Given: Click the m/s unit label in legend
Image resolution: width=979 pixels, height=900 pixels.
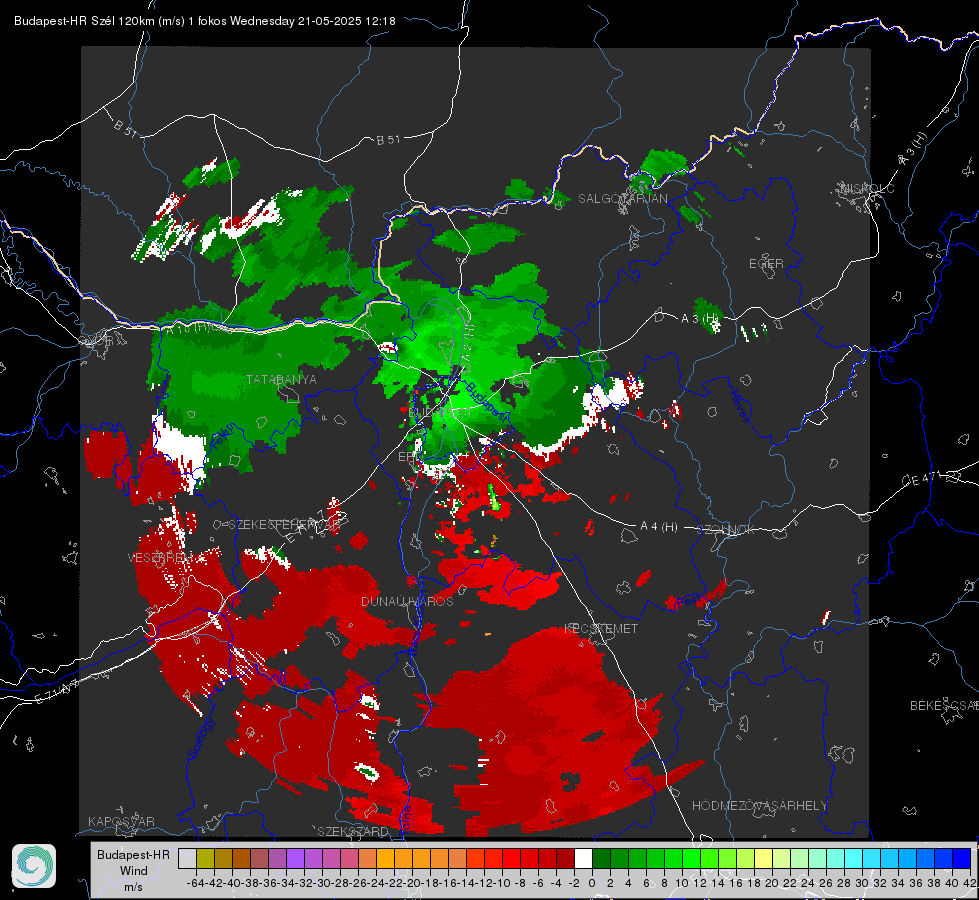Looking at the screenshot, I should tap(133, 887).
